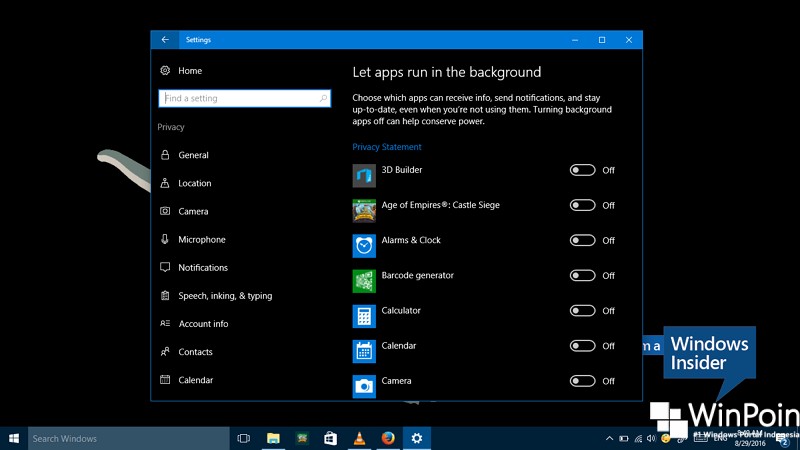Switch on Barcode generator background toggle
The width and height of the screenshot is (800, 450).
582,276
